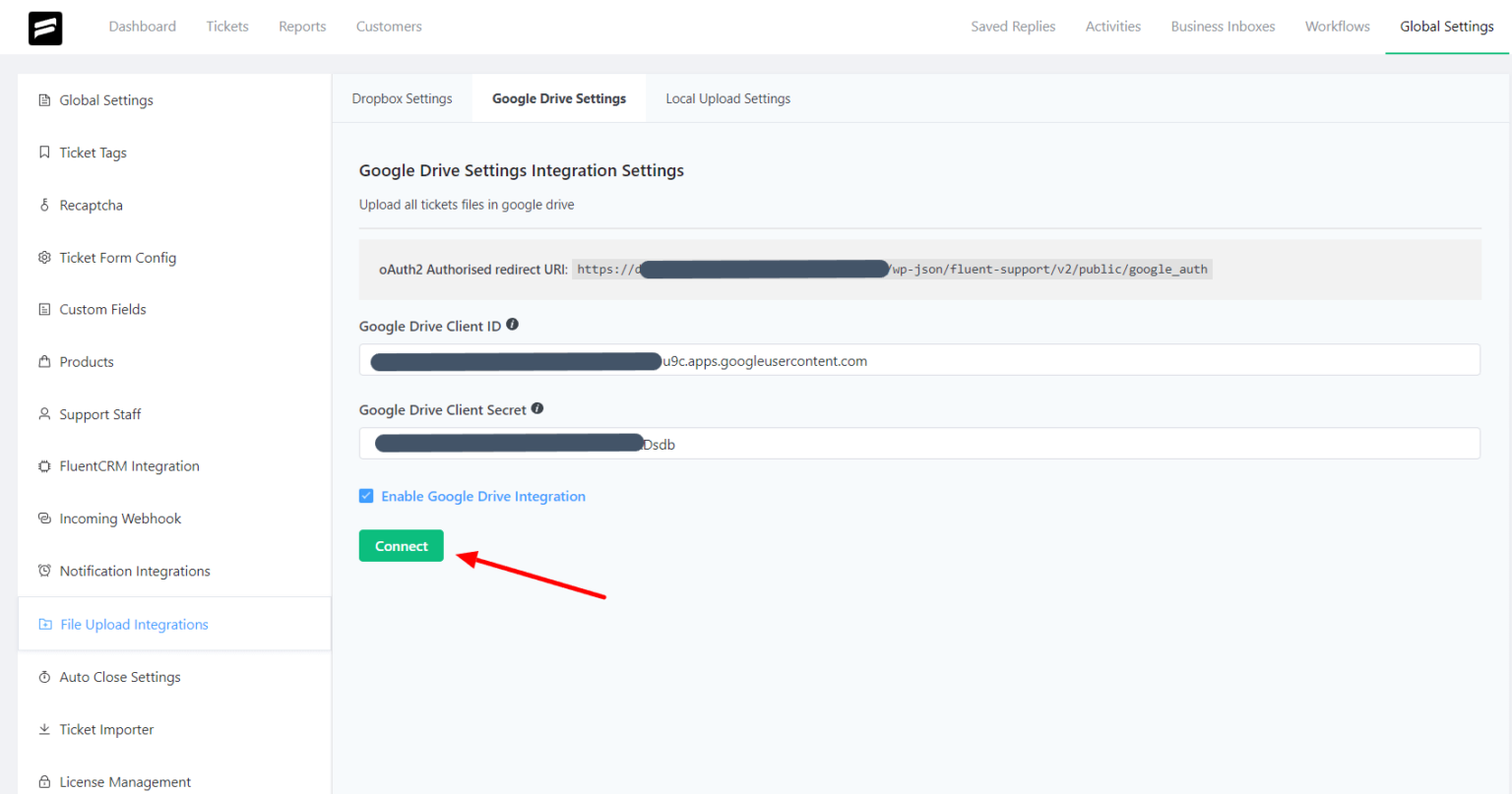The image size is (1512, 794).
Task: Select the Auto Close Settings clock icon
Action: [x=43, y=677]
